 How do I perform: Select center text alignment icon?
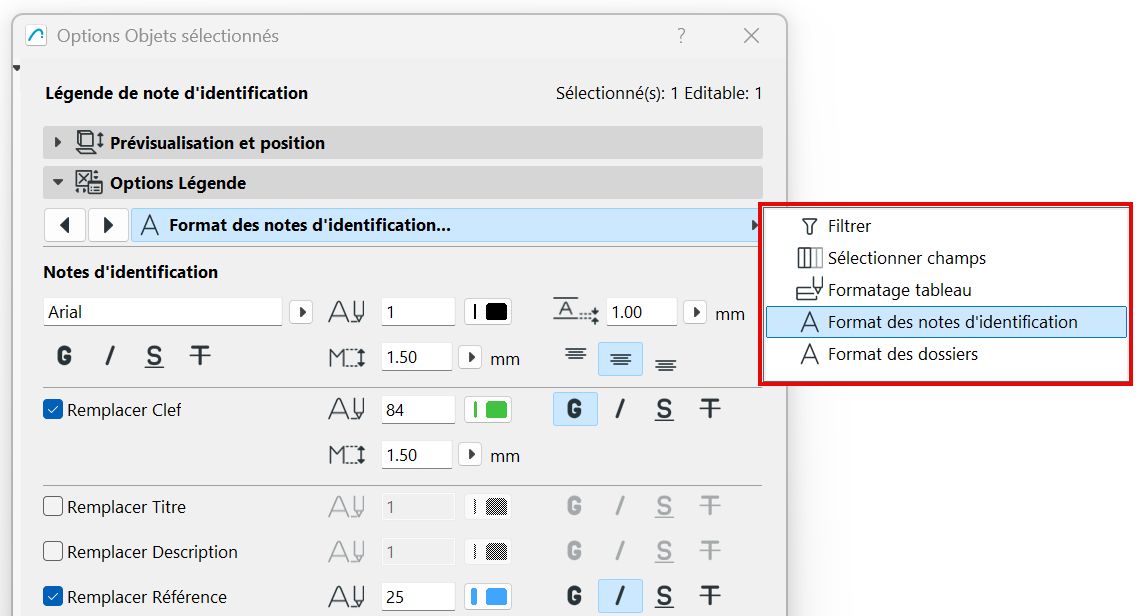pyautogui.click(x=620, y=359)
